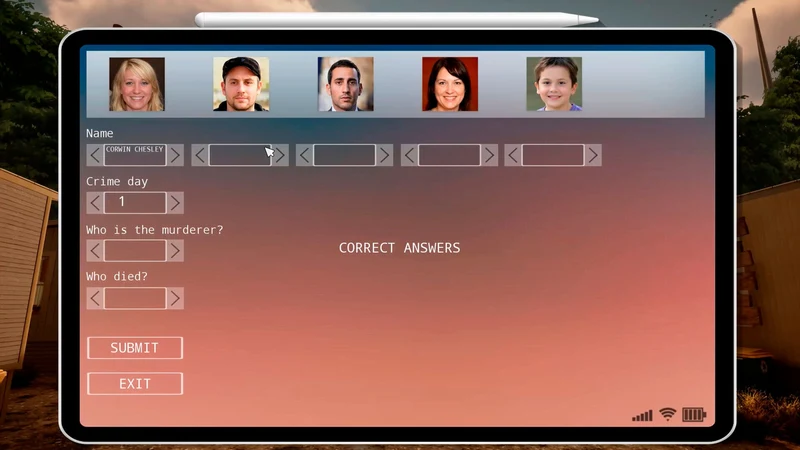Select the dark-haired woman's portrait
The width and height of the screenshot is (800, 450).
(450, 84)
